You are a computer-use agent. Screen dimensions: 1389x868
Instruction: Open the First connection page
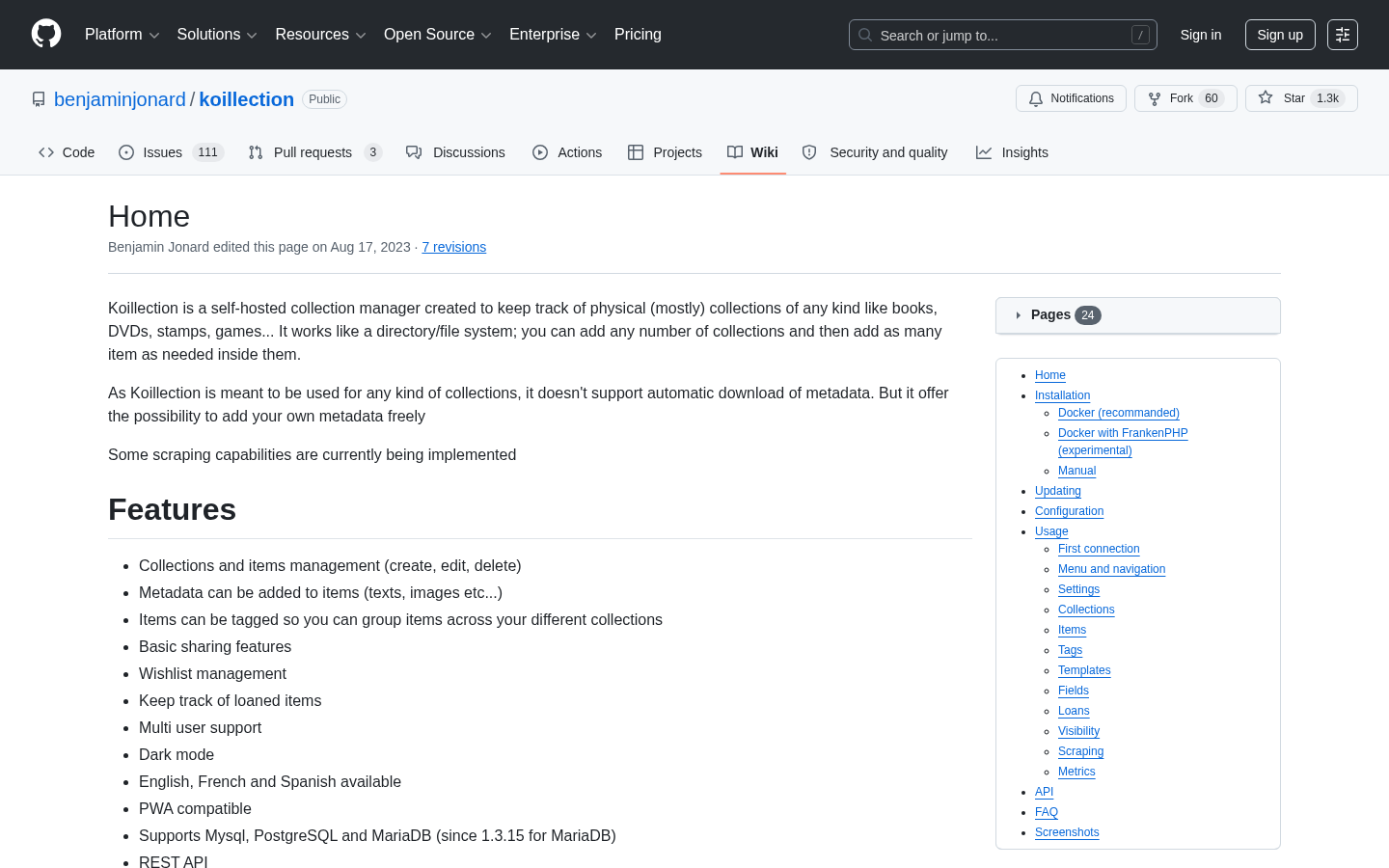pyautogui.click(x=1099, y=549)
